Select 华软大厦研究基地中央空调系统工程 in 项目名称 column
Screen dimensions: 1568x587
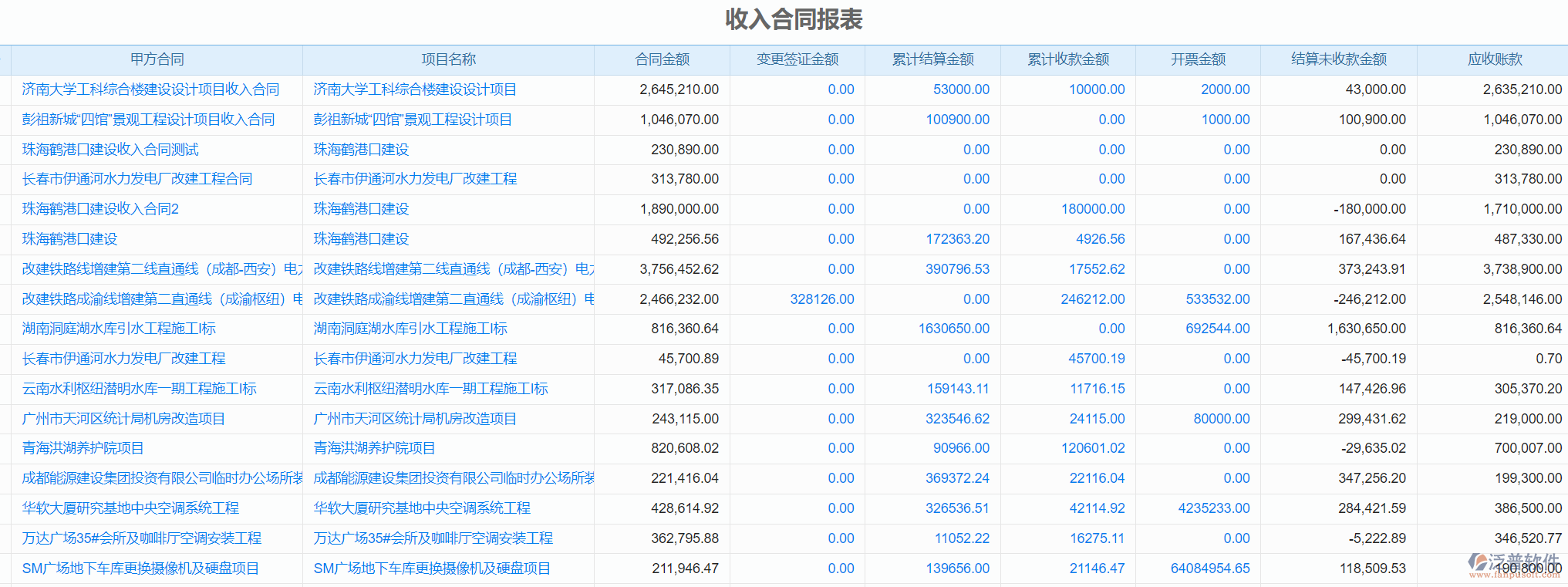(x=422, y=508)
